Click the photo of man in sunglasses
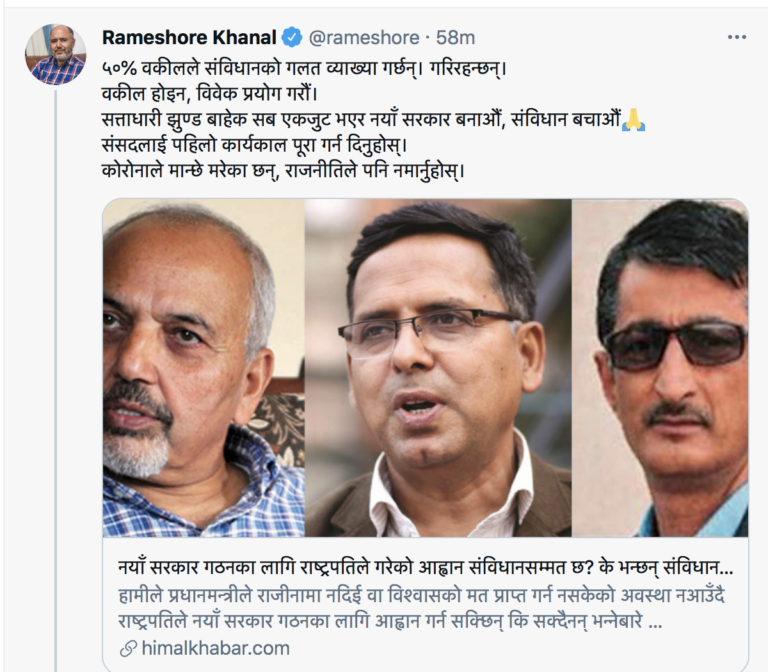Viewport: 768px width, 672px height. tap(660, 368)
